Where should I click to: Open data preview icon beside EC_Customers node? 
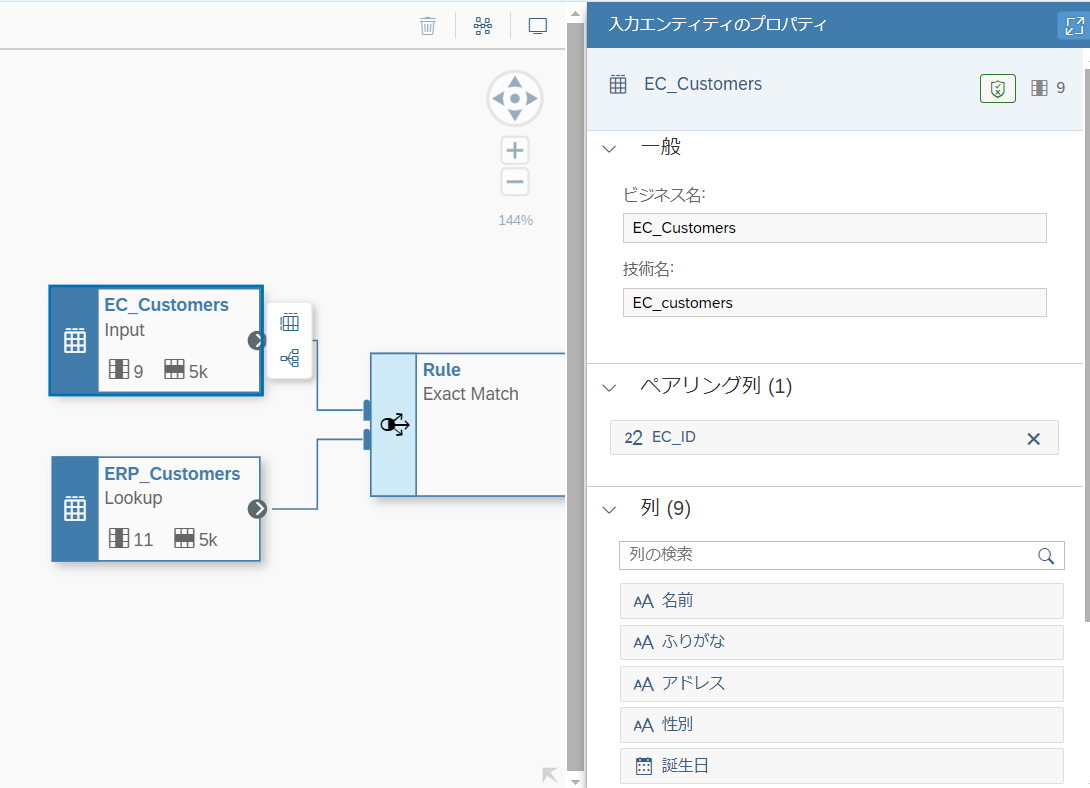(290, 322)
